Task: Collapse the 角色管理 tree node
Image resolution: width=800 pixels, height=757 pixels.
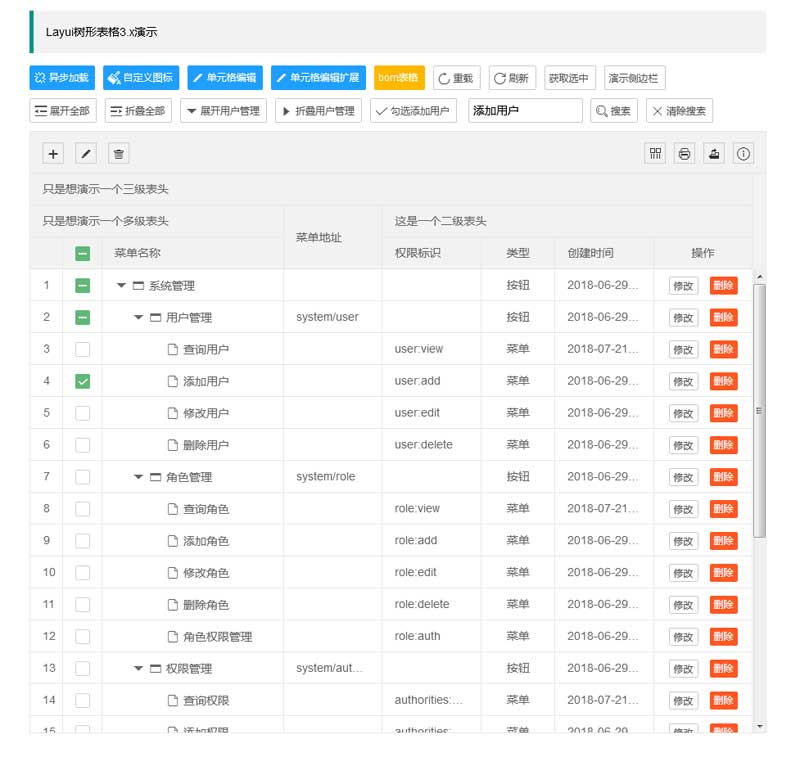Action: (138, 477)
